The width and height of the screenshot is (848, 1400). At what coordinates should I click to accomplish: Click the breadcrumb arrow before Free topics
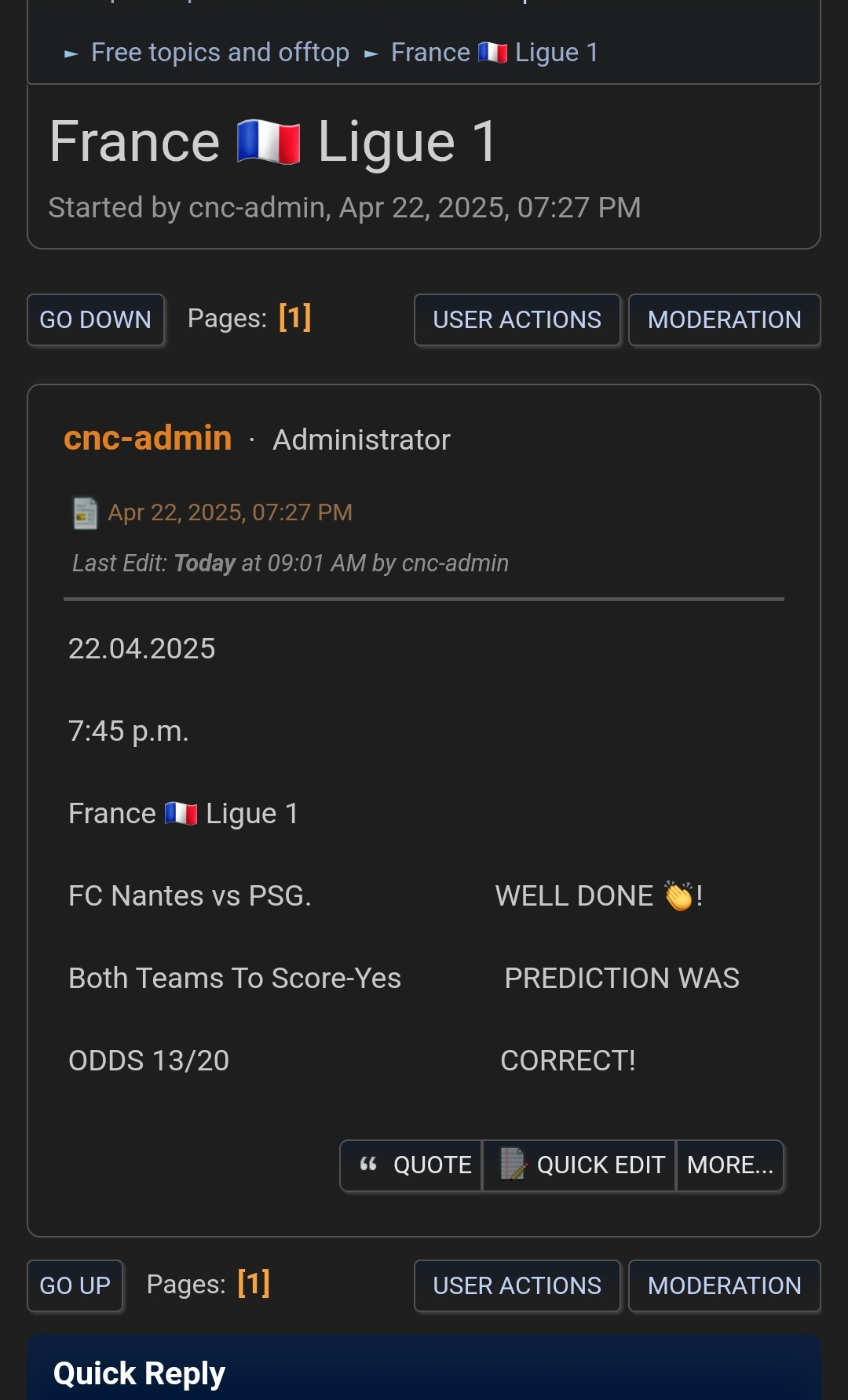[x=71, y=54]
